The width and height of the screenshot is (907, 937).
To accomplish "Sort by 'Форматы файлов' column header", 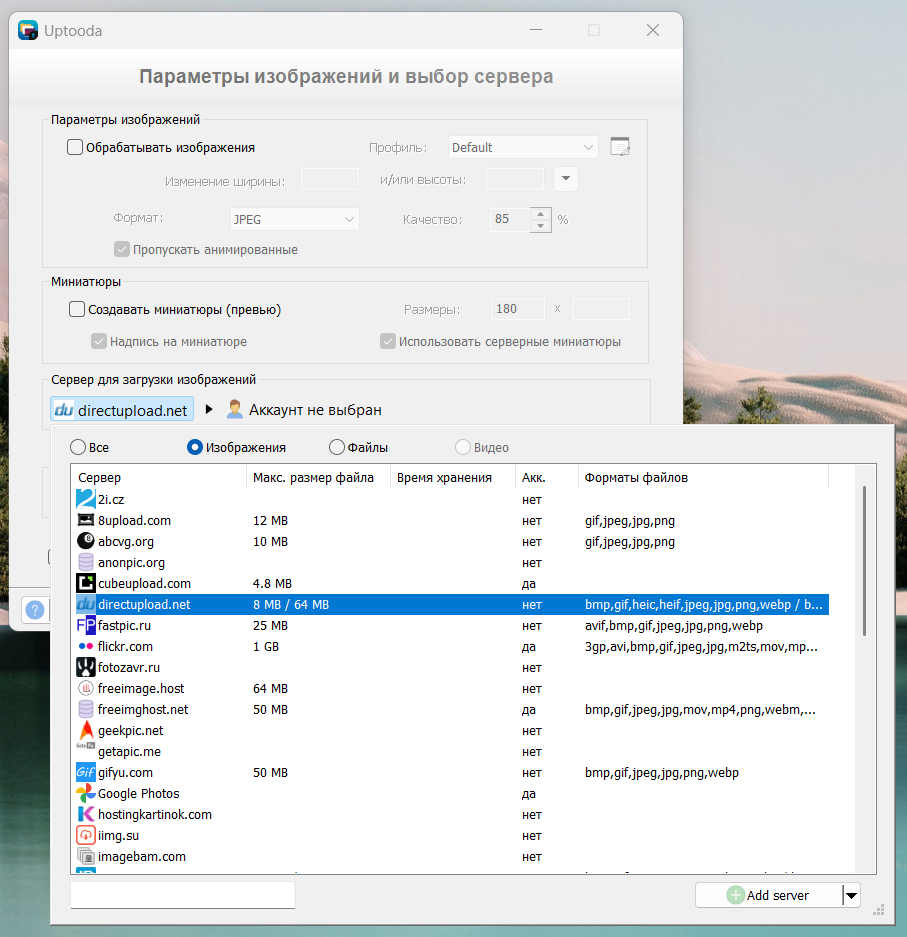I will point(703,477).
